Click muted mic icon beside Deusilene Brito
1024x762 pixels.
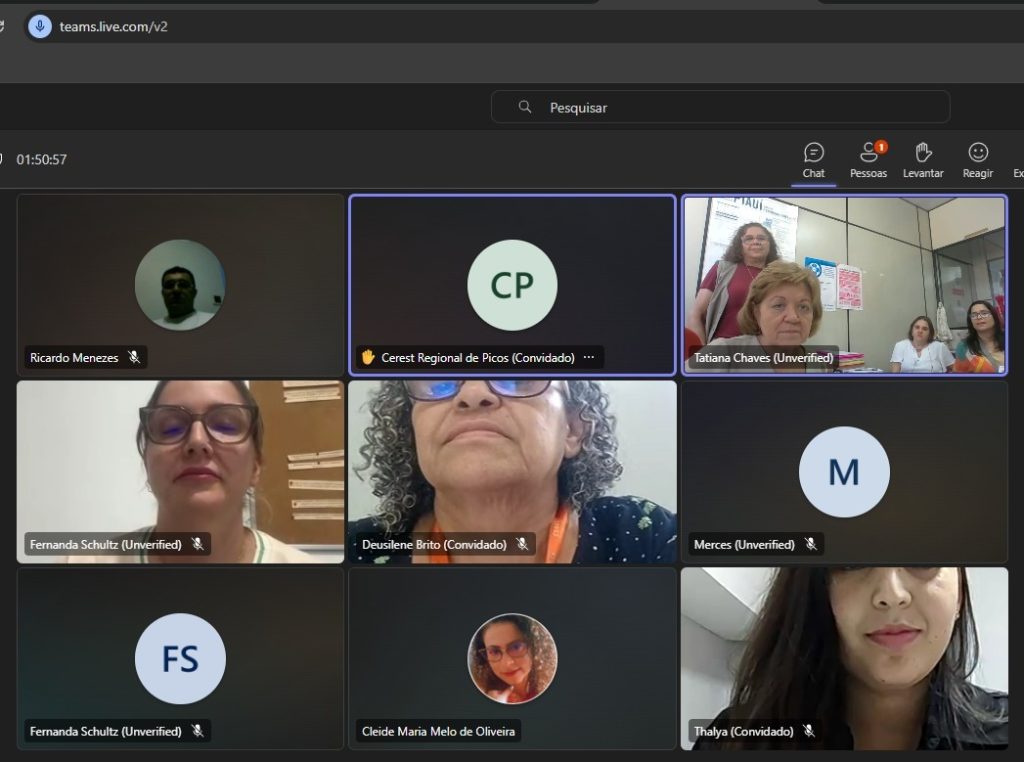[x=522, y=544]
